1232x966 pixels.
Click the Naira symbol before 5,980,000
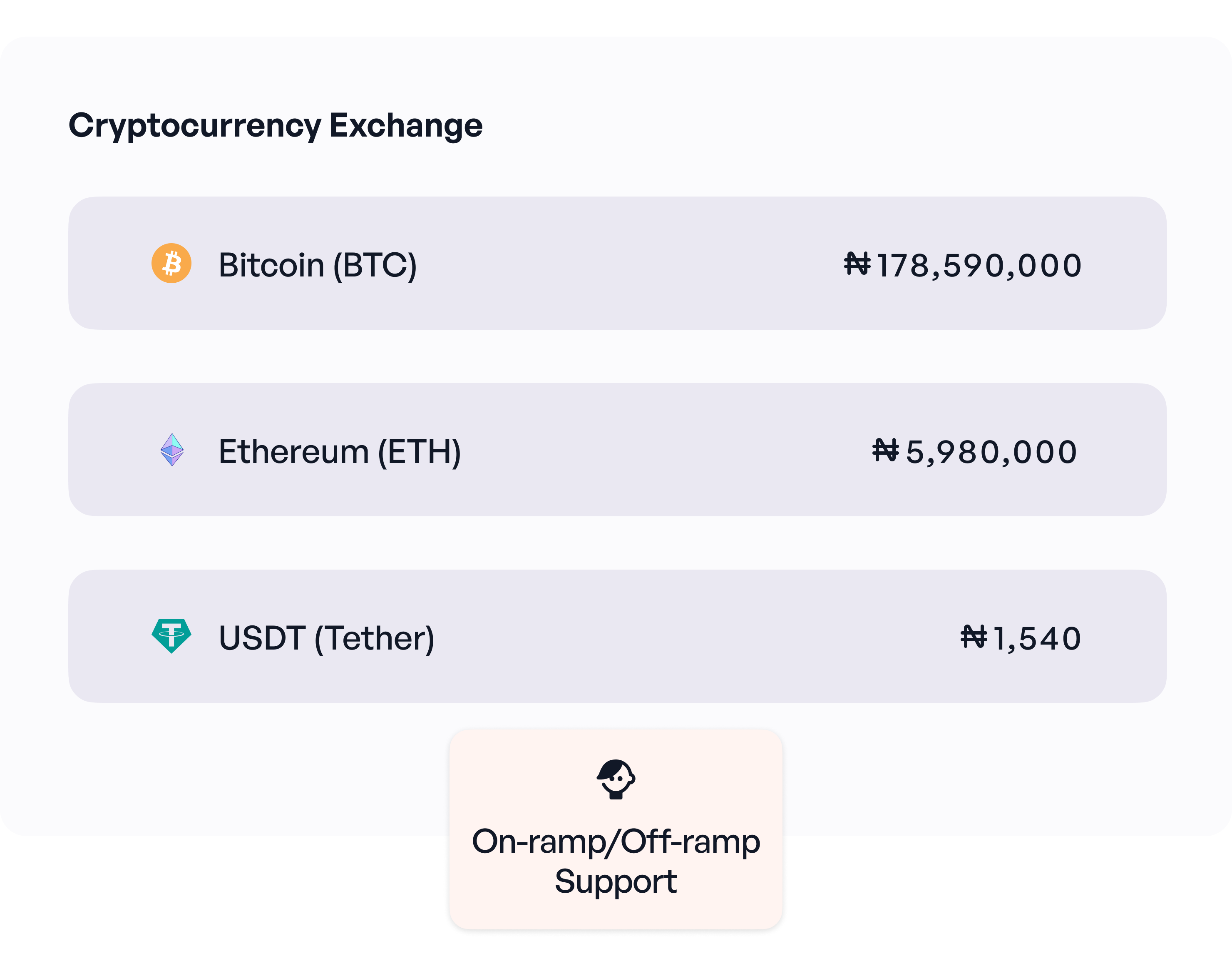point(885,451)
